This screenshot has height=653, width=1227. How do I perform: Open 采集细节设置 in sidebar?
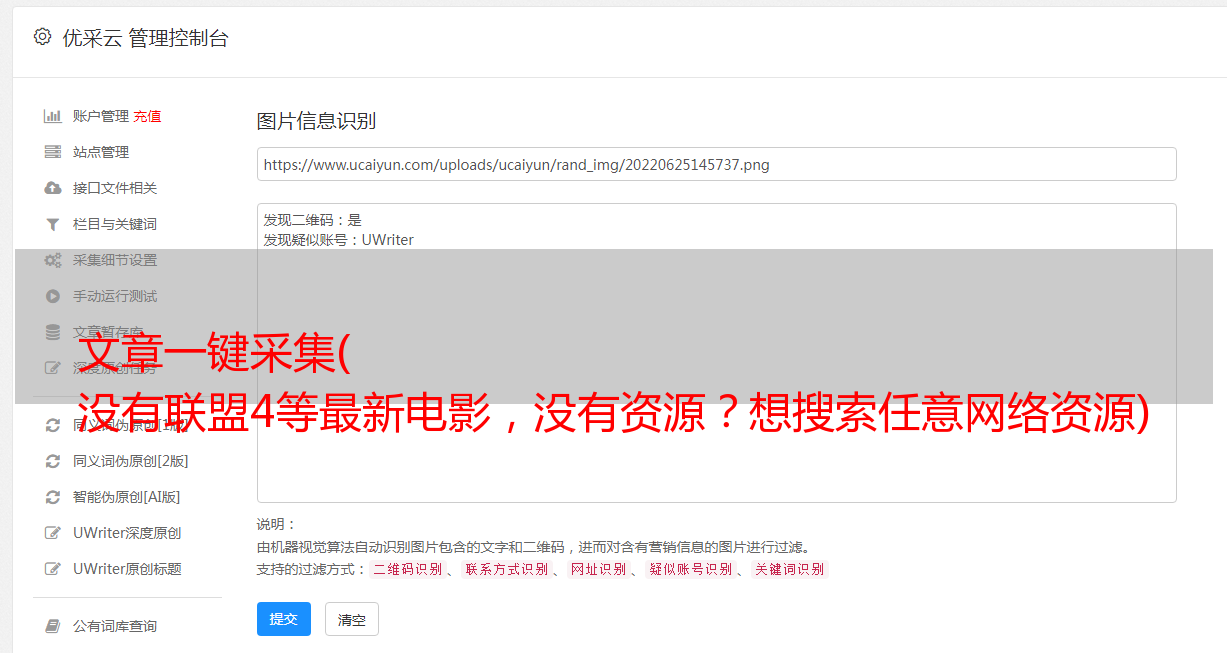(115, 260)
